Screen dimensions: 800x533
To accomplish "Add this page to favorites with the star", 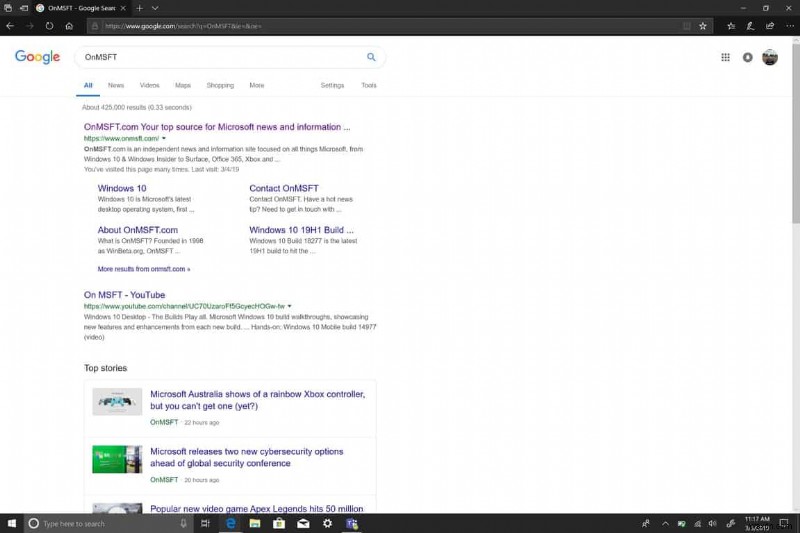I will coord(703,26).
